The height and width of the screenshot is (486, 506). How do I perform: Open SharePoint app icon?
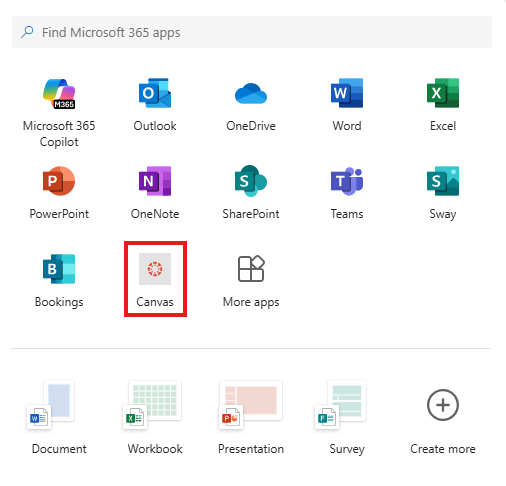click(x=251, y=181)
